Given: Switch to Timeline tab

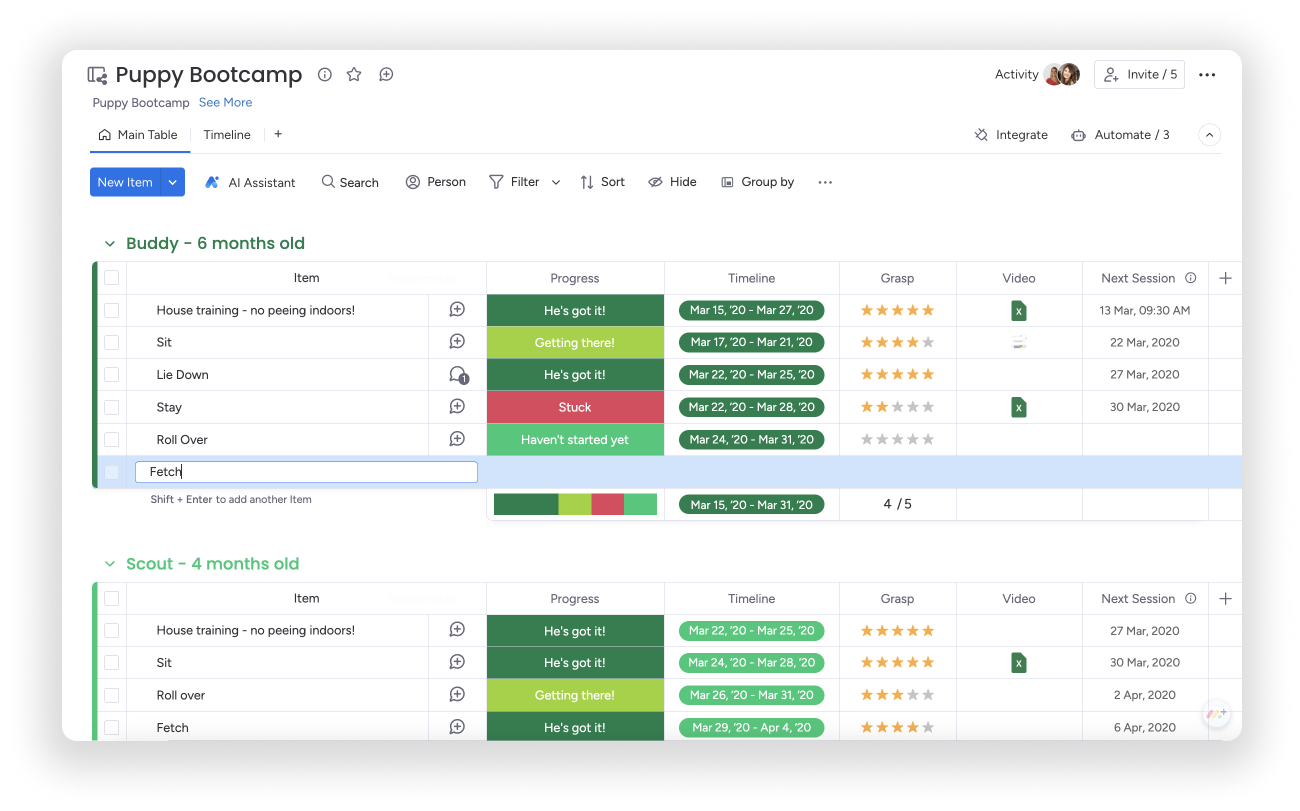Looking at the screenshot, I should [227, 135].
